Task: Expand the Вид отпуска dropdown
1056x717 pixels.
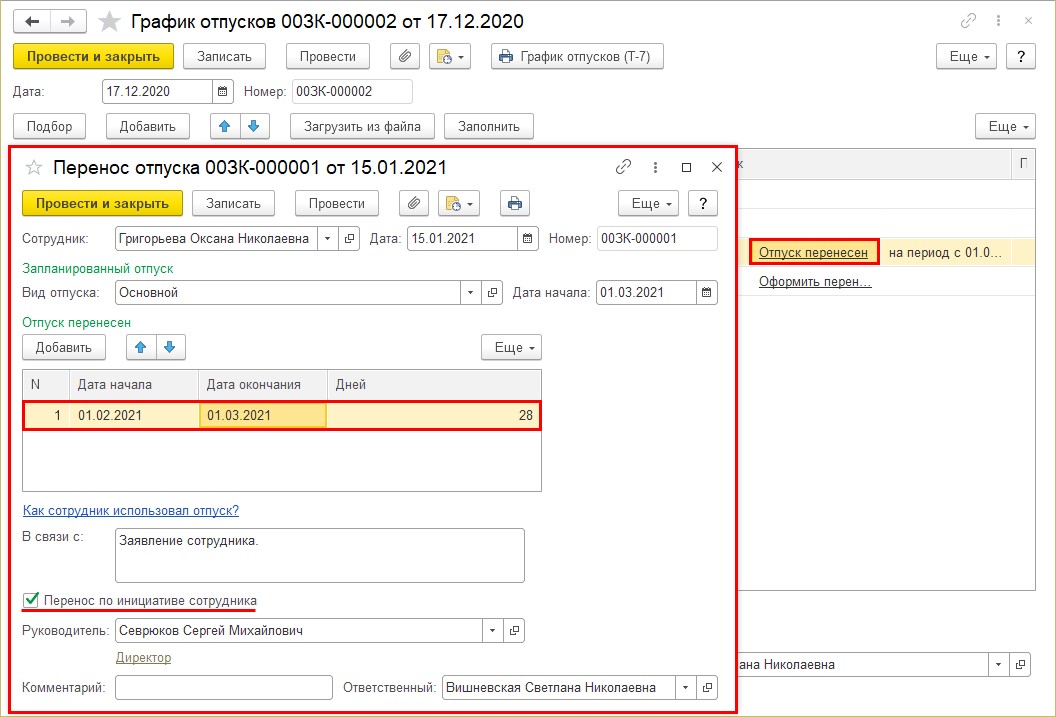Action: point(471,293)
